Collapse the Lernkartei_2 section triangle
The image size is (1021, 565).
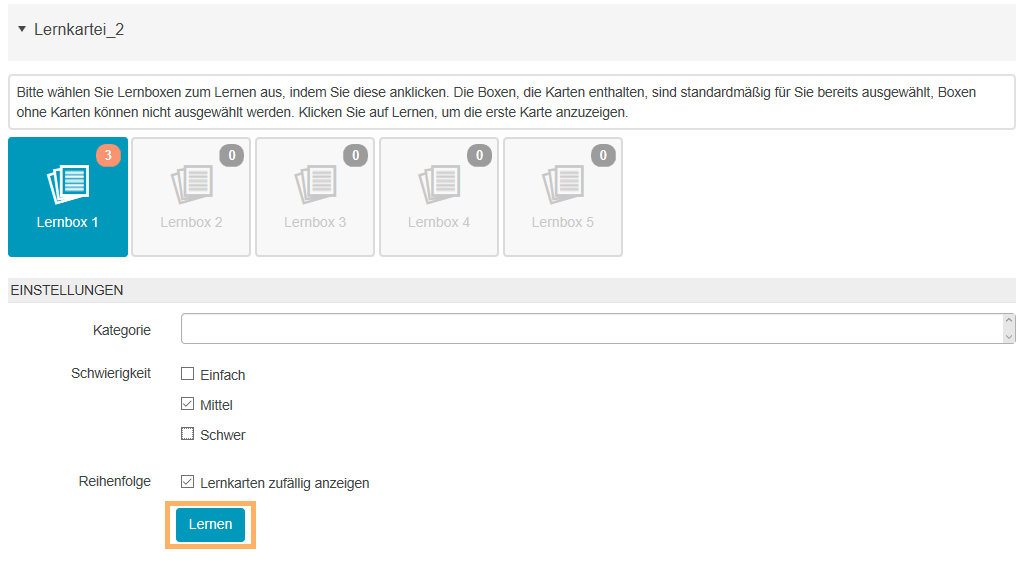(22, 30)
